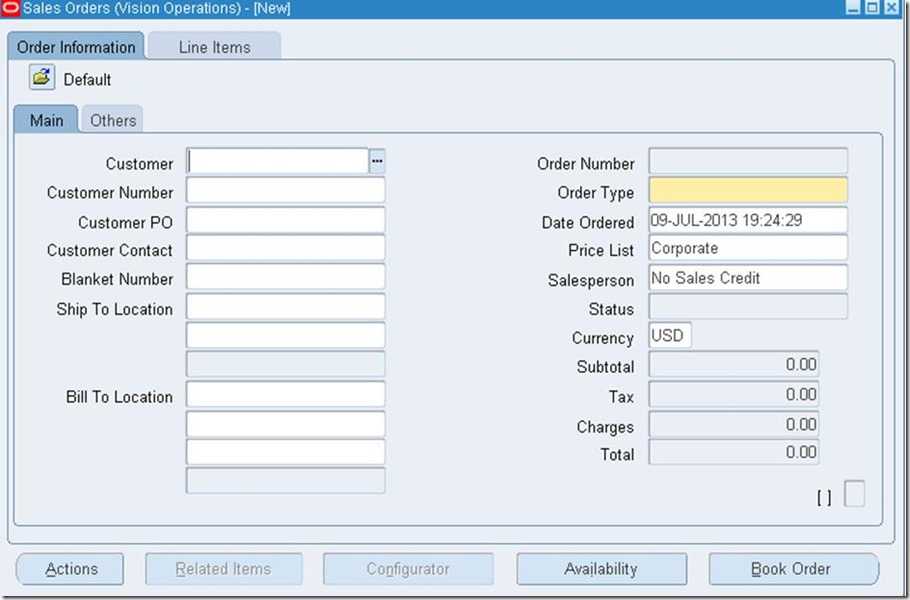Click the Customer PO field
The height and width of the screenshot is (600, 910).
pyautogui.click(x=286, y=221)
